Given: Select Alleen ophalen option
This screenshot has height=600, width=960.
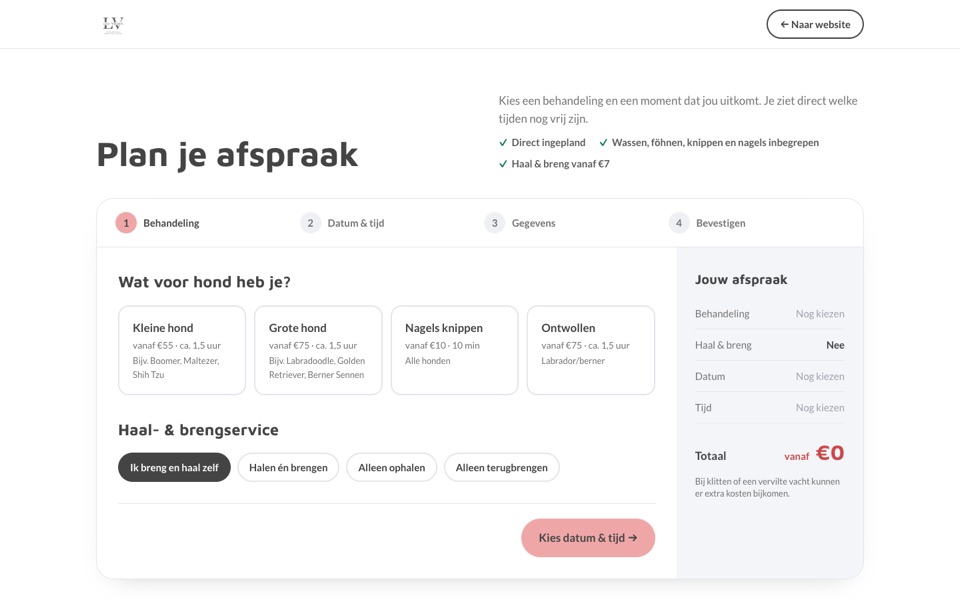Looking at the screenshot, I should point(391,467).
